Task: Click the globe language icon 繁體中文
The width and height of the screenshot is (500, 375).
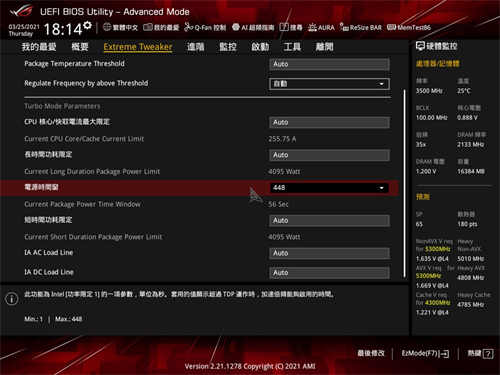Action: point(120,27)
